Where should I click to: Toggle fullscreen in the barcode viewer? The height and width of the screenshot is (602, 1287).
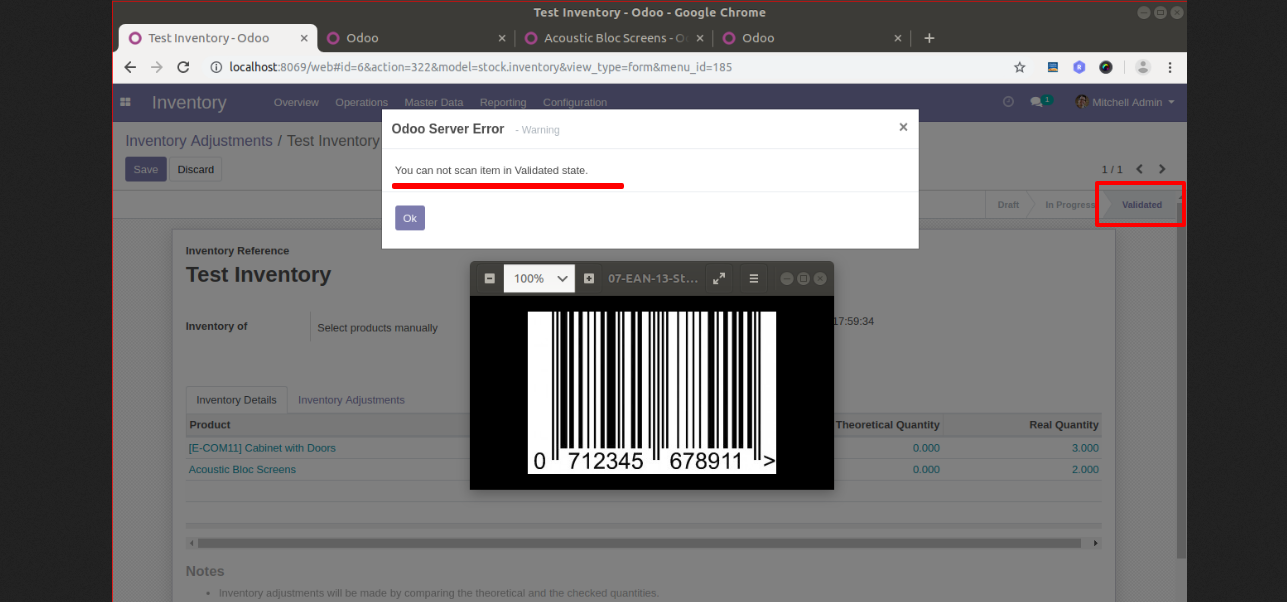tap(719, 278)
